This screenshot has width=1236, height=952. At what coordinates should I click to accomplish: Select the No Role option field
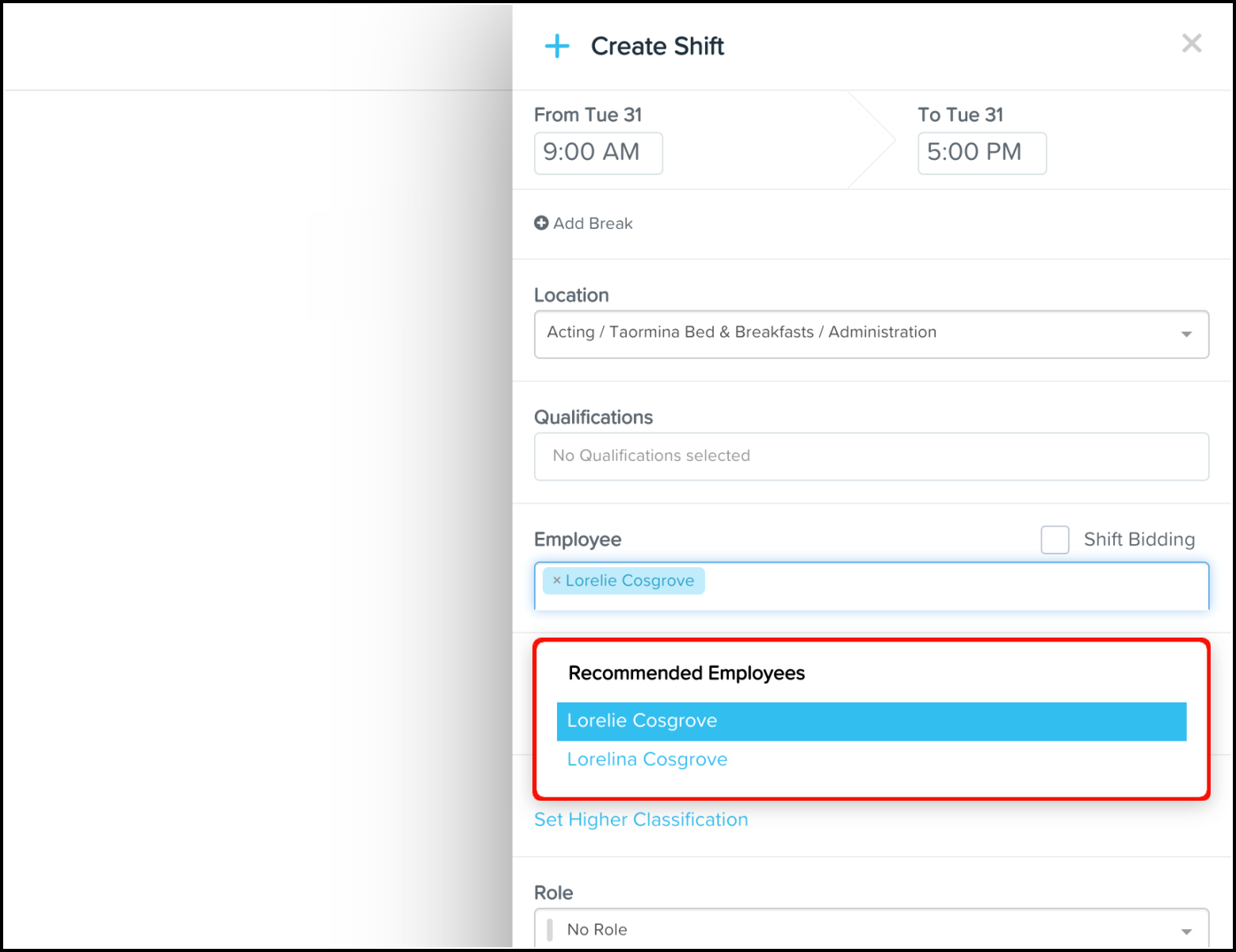click(872, 928)
